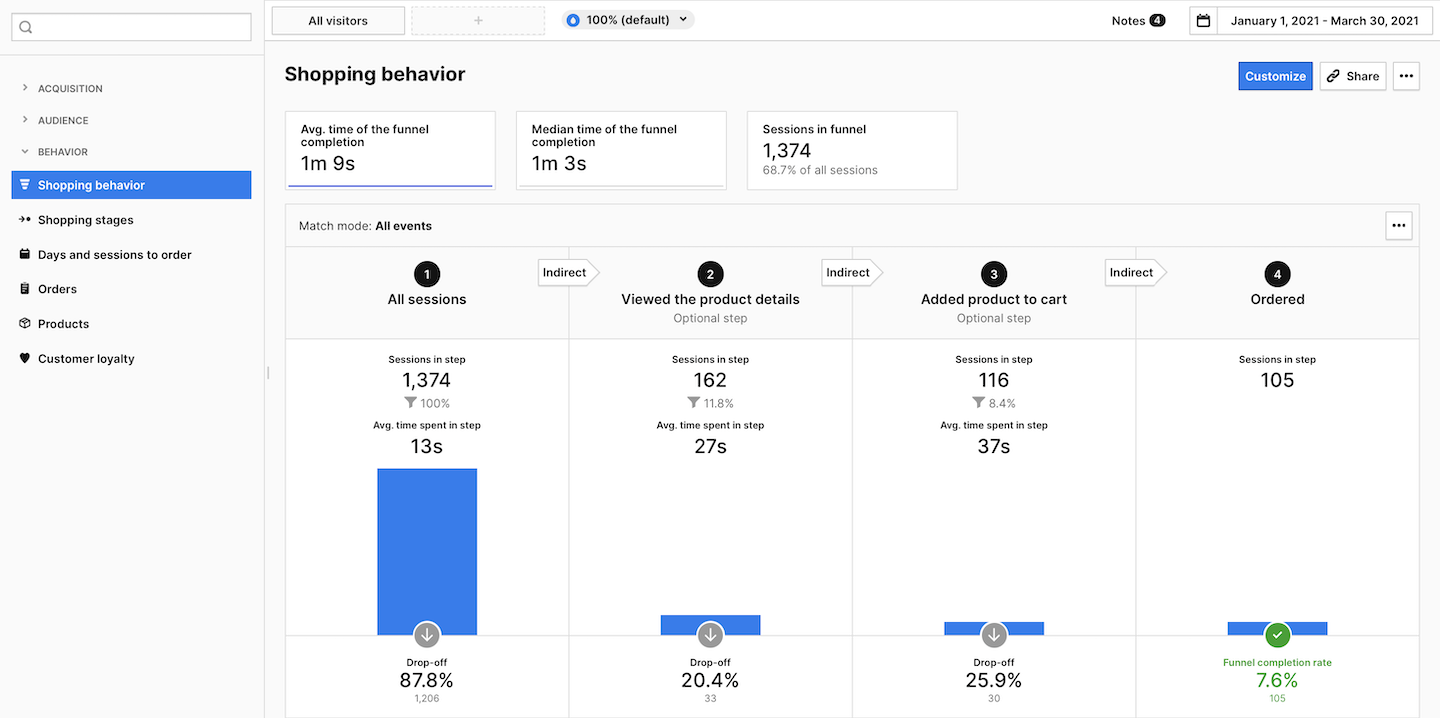Open the Customer loyalty report
Screen dimensions: 1440x718
pyautogui.click(x=86, y=359)
